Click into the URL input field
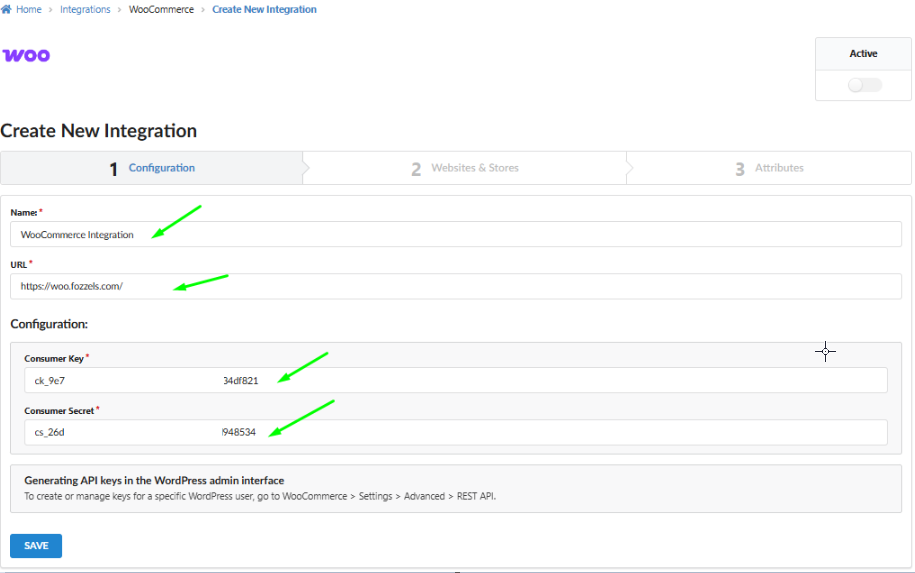The image size is (915, 573). click(x=456, y=286)
